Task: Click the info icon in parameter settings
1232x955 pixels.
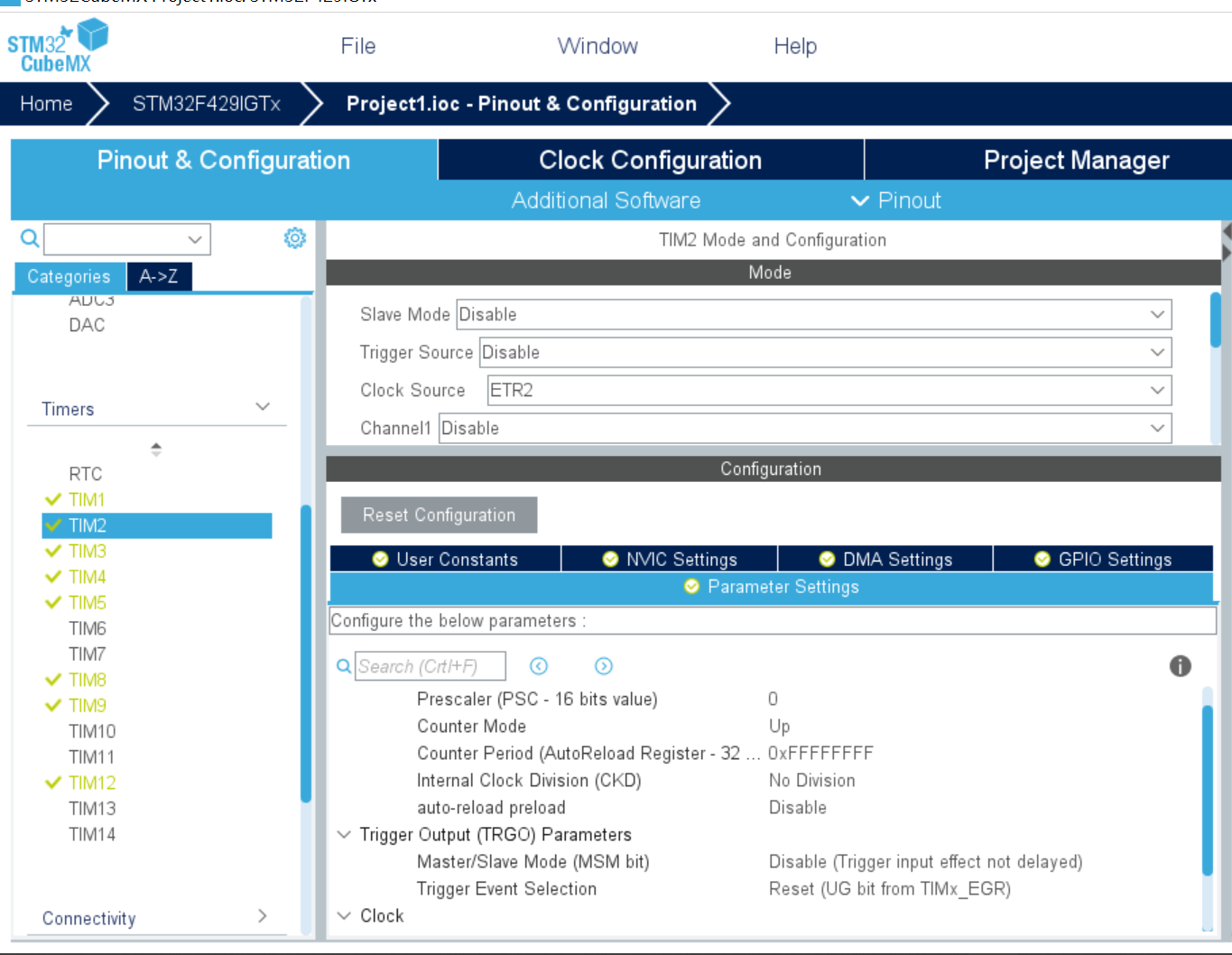Action: pos(1181,666)
